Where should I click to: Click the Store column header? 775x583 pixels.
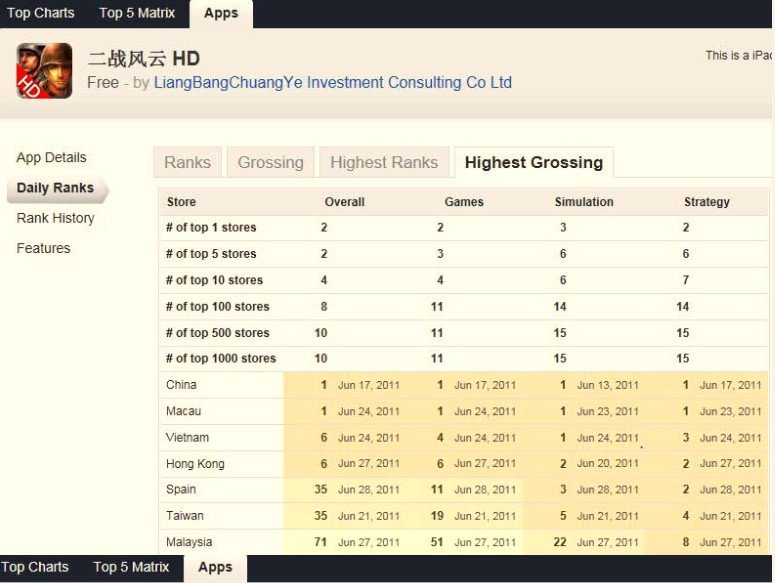point(181,202)
